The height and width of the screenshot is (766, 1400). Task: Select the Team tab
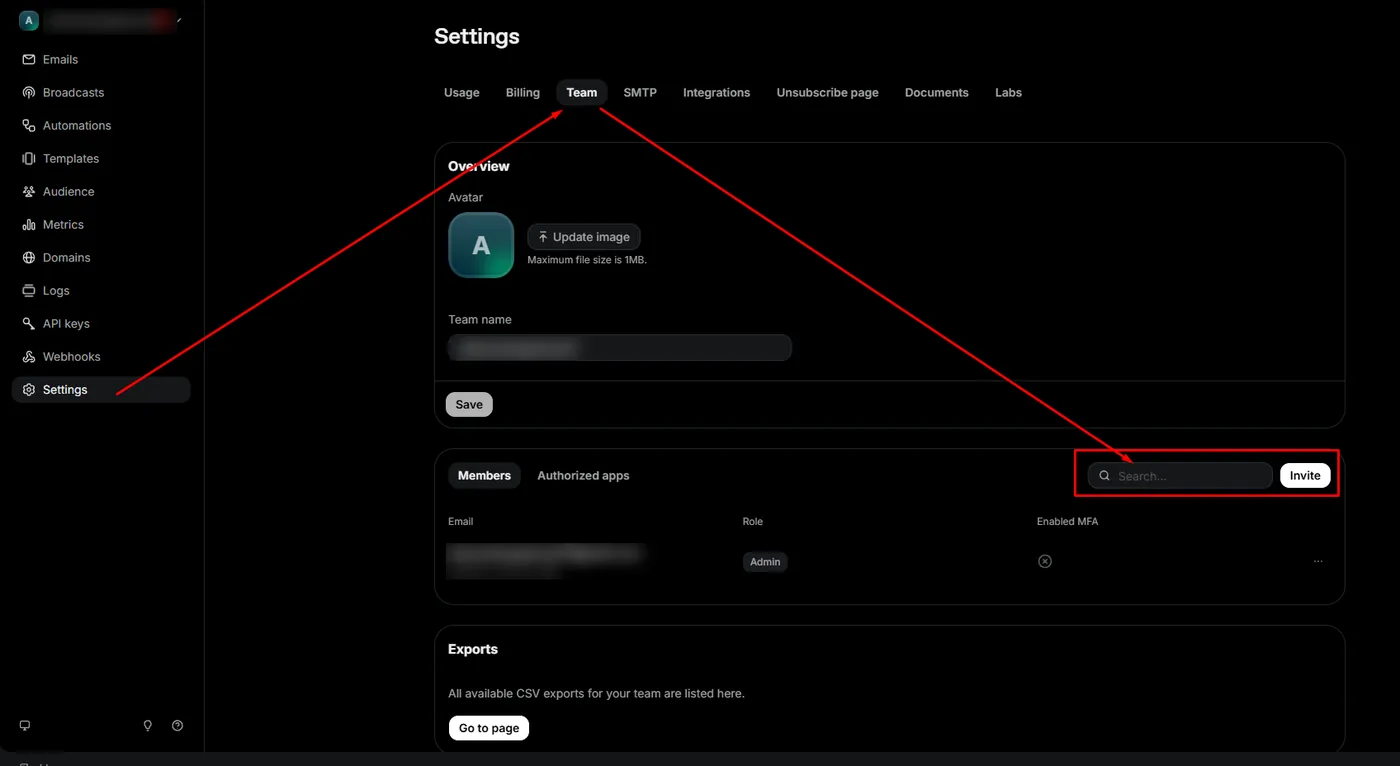pos(582,93)
